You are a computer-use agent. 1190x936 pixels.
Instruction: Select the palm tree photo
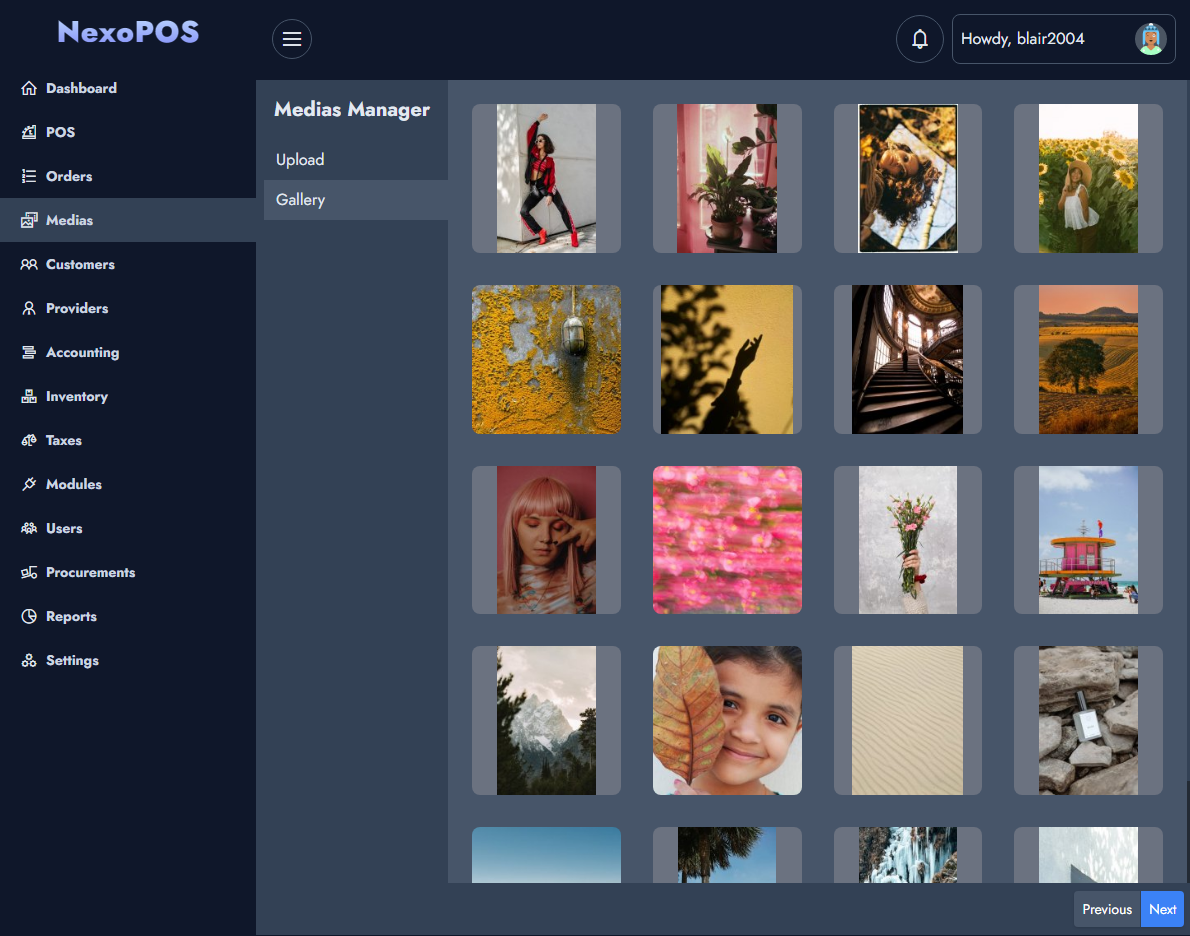click(727, 855)
